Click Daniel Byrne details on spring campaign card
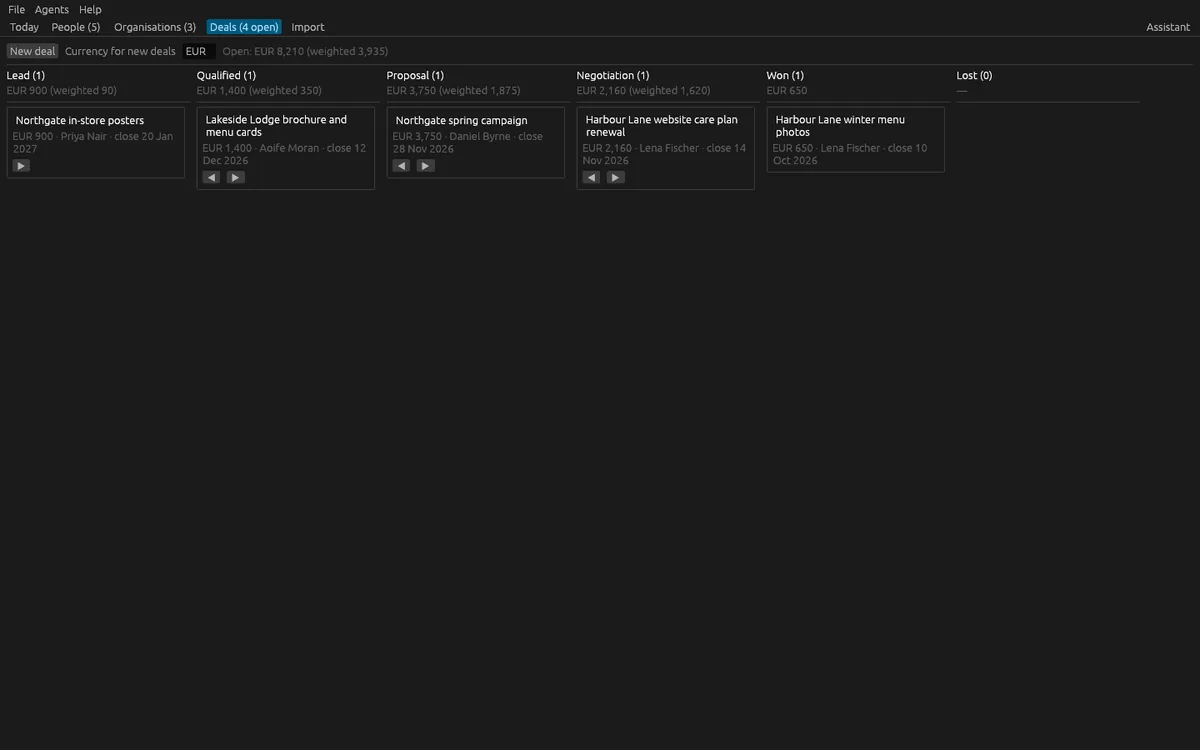1200x750 pixels. (x=468, y=142)
